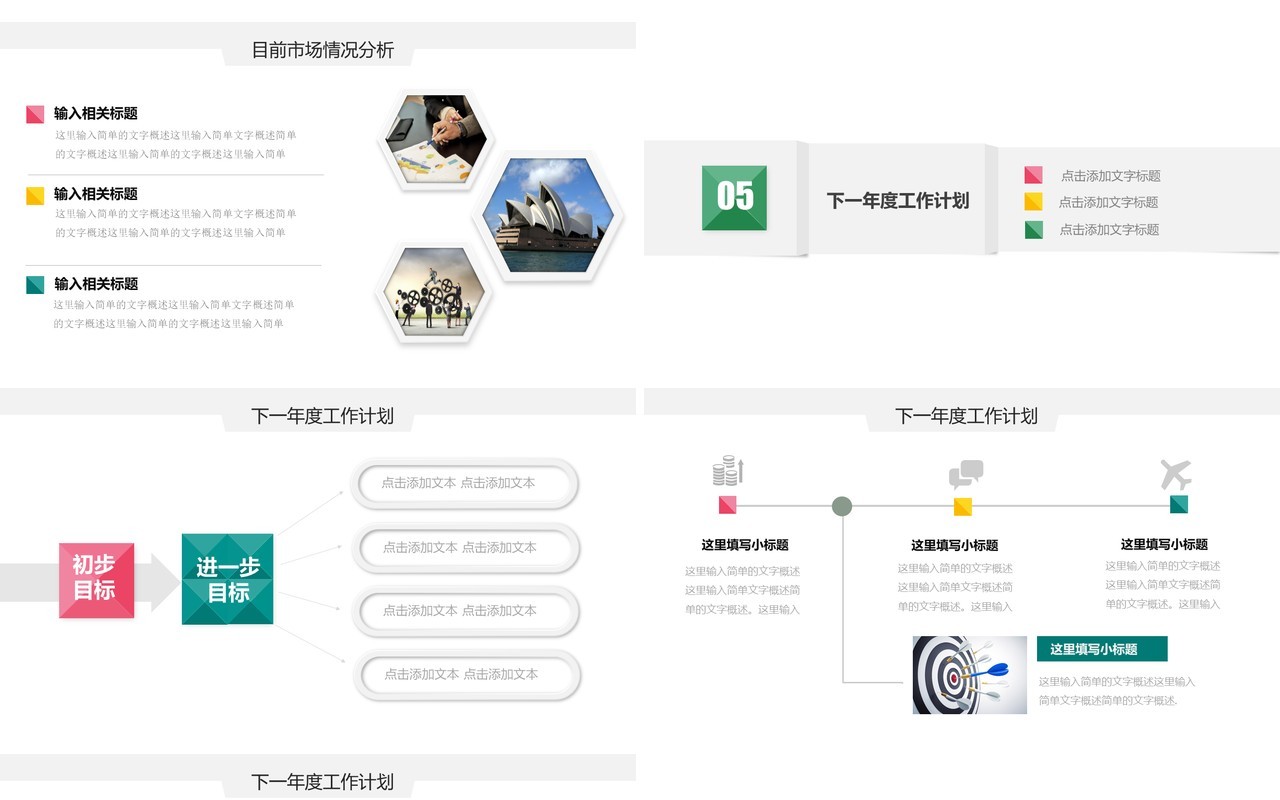The image size is (1280, 800).
Task: Select the Sydney Opera House hexagon photo
Action: (x=548, y=215)
